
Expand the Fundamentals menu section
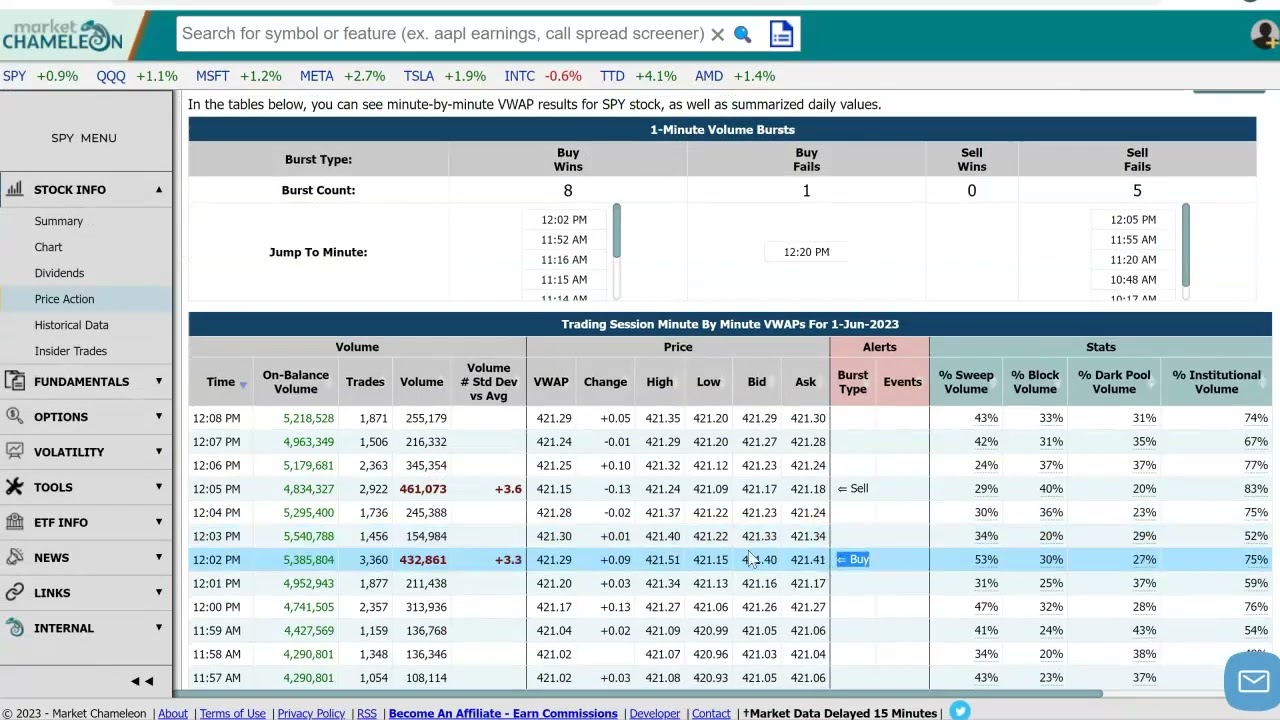pyautogui.click(x=158, y=381)
